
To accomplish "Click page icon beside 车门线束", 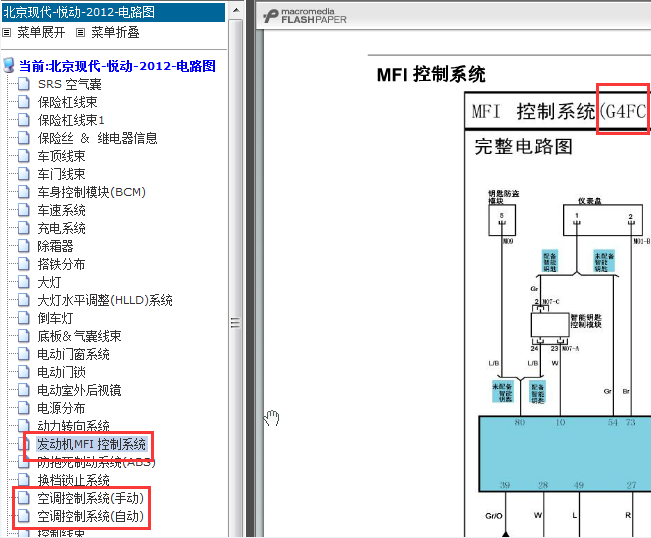I will pos(24,174).
